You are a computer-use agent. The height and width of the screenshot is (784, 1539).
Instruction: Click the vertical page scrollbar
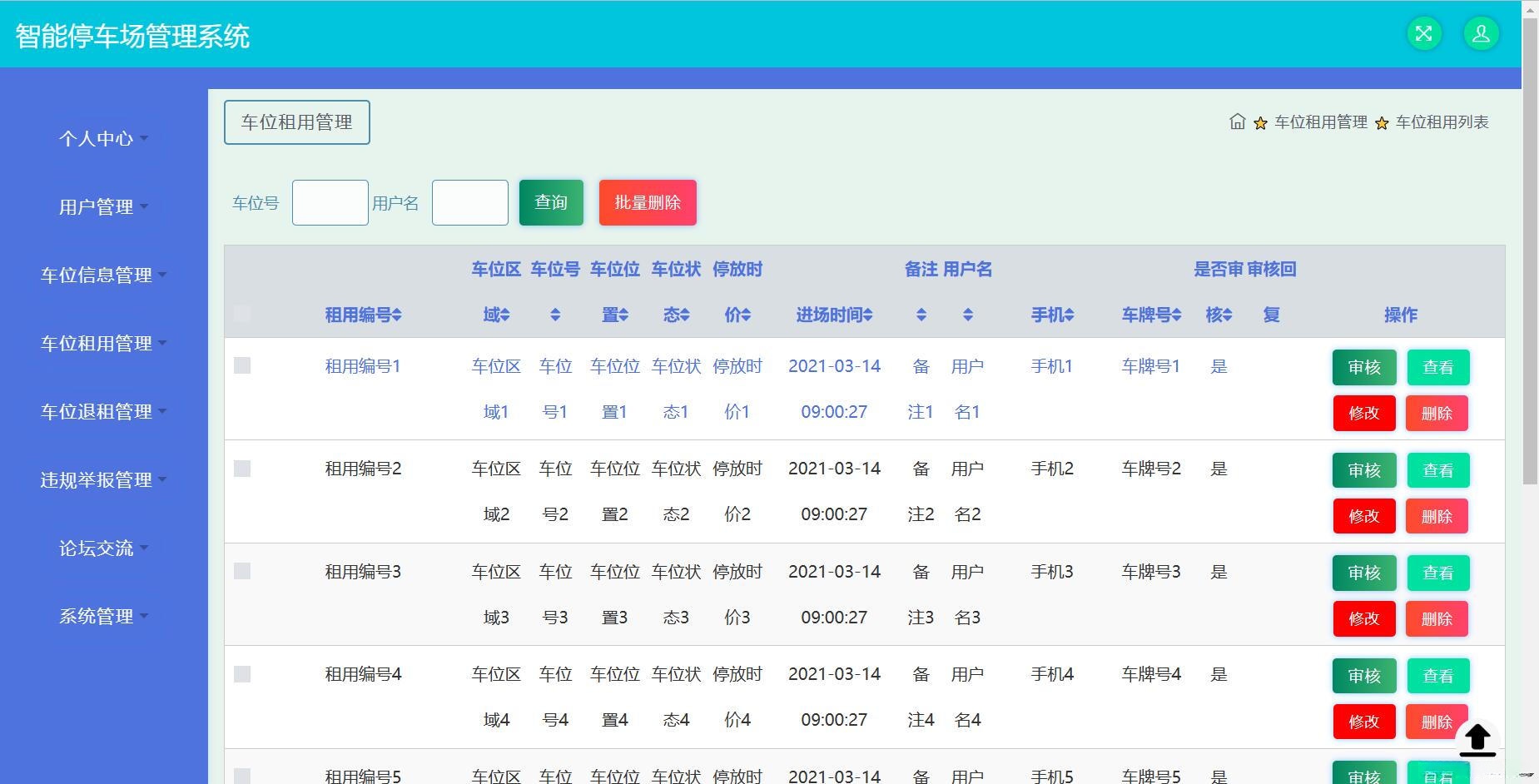(1530, 250)
